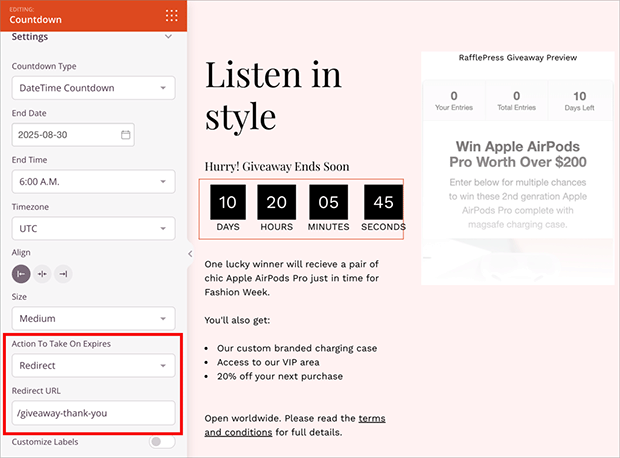
Task: Click the Total Entries counter
Action: tap(516, 101)
